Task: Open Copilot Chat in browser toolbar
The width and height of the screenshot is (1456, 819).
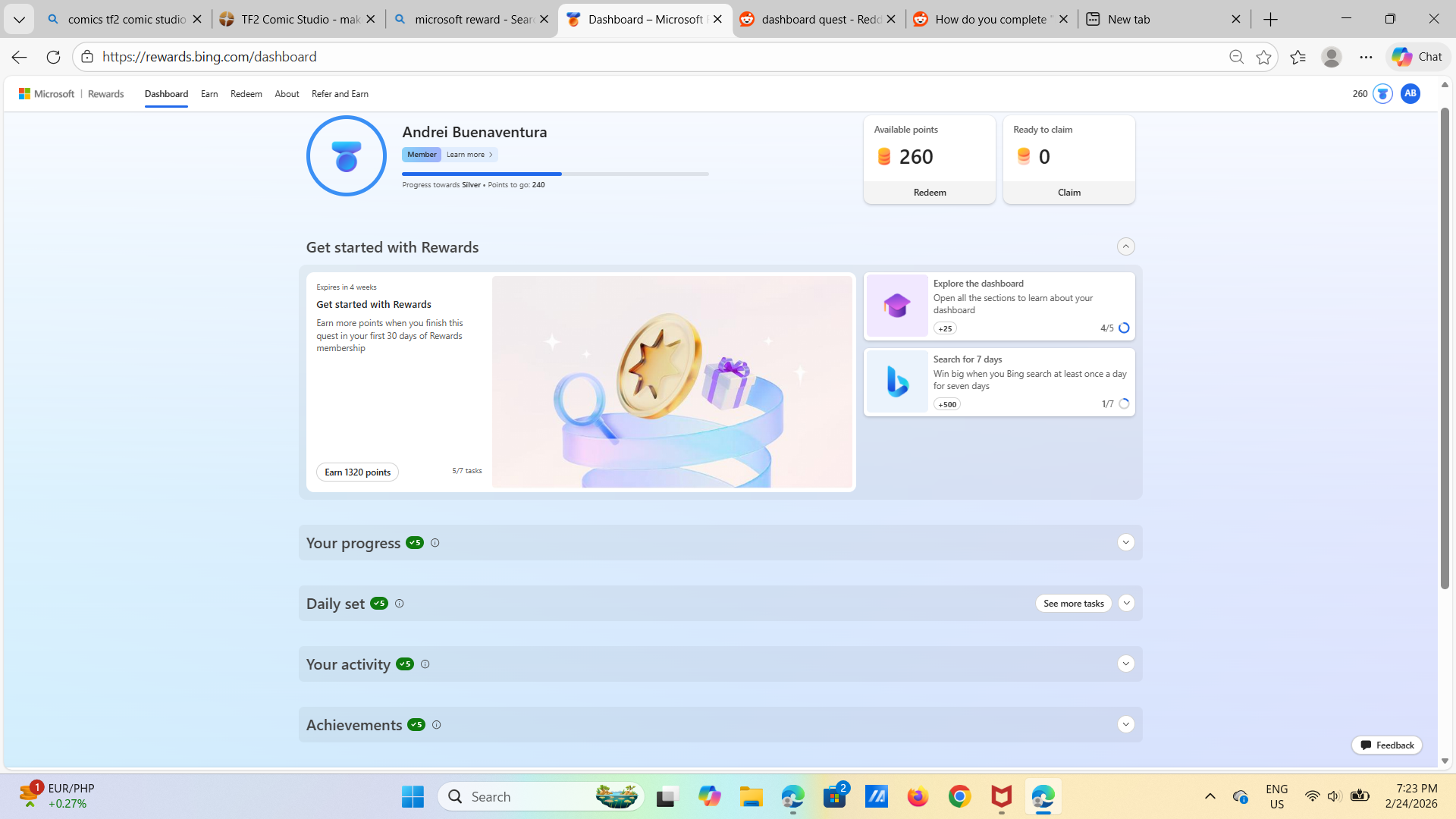Action: 1417,57
